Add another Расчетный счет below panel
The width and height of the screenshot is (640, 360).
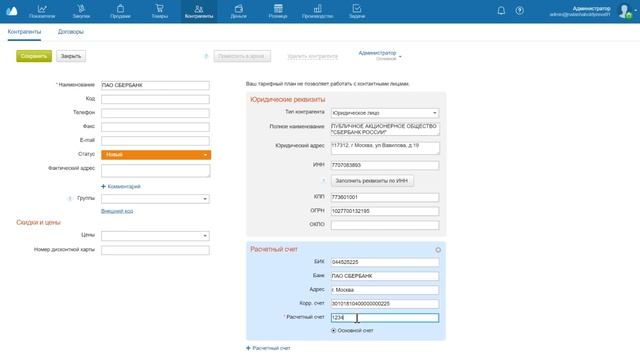pos(268,348)
